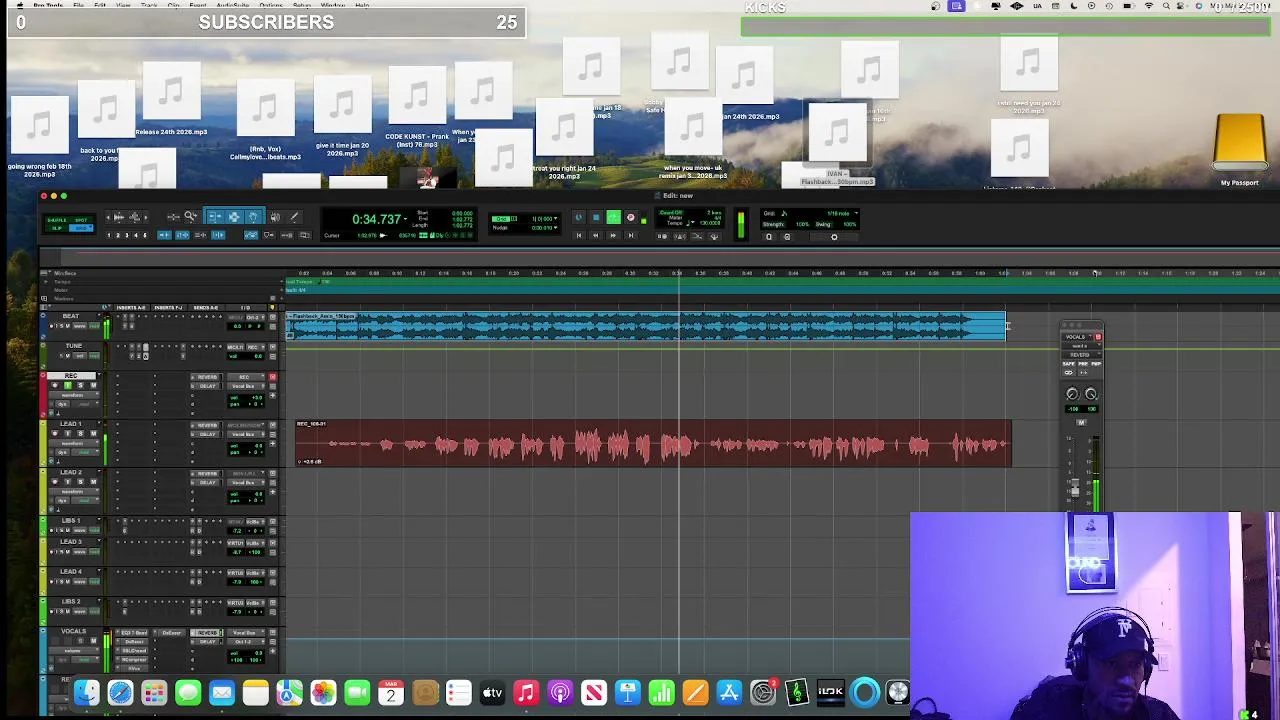Solo the REC track

(x=80, y=385)
